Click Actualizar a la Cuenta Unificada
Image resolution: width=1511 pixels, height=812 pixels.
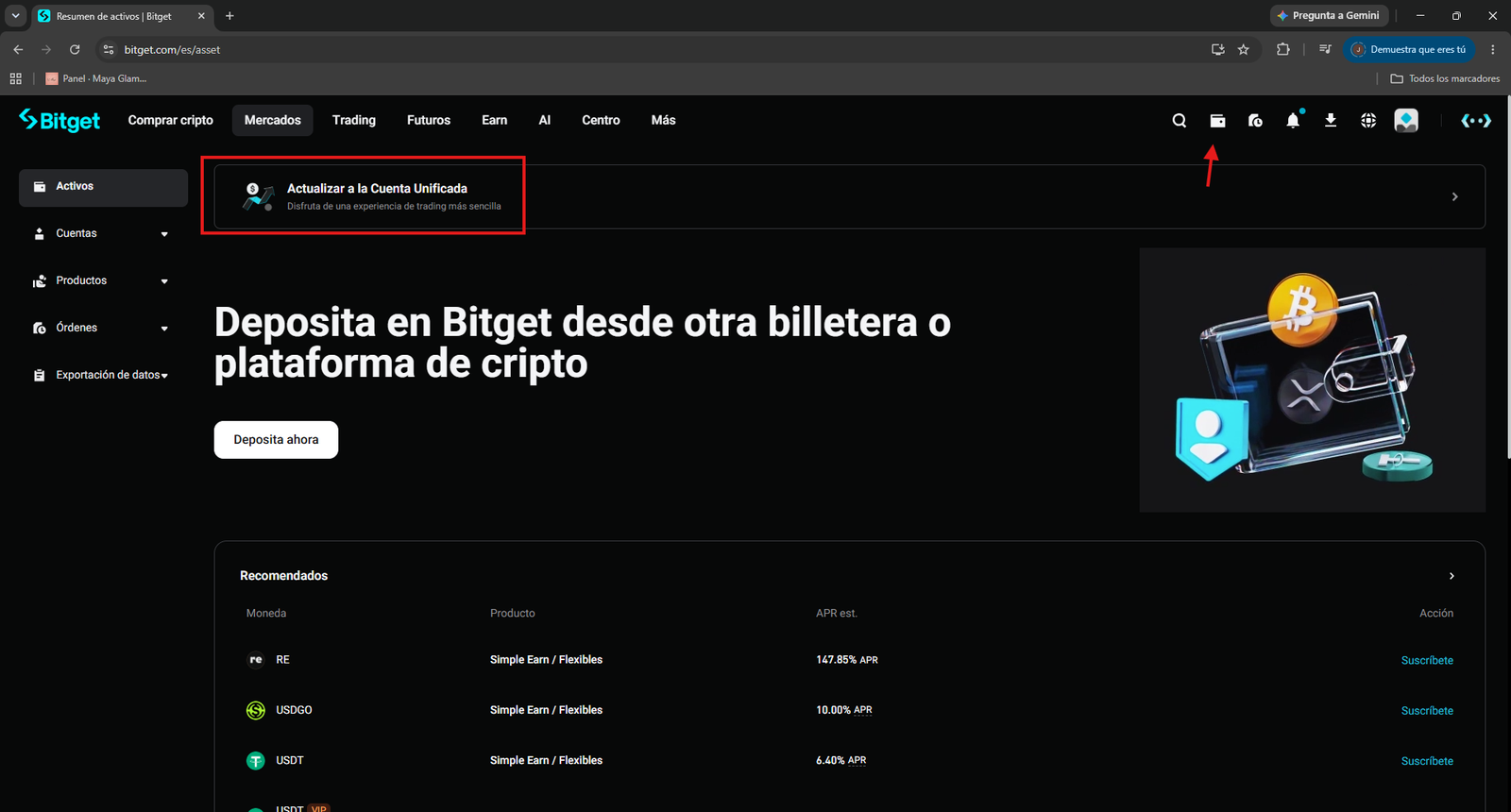click(377, 189)
